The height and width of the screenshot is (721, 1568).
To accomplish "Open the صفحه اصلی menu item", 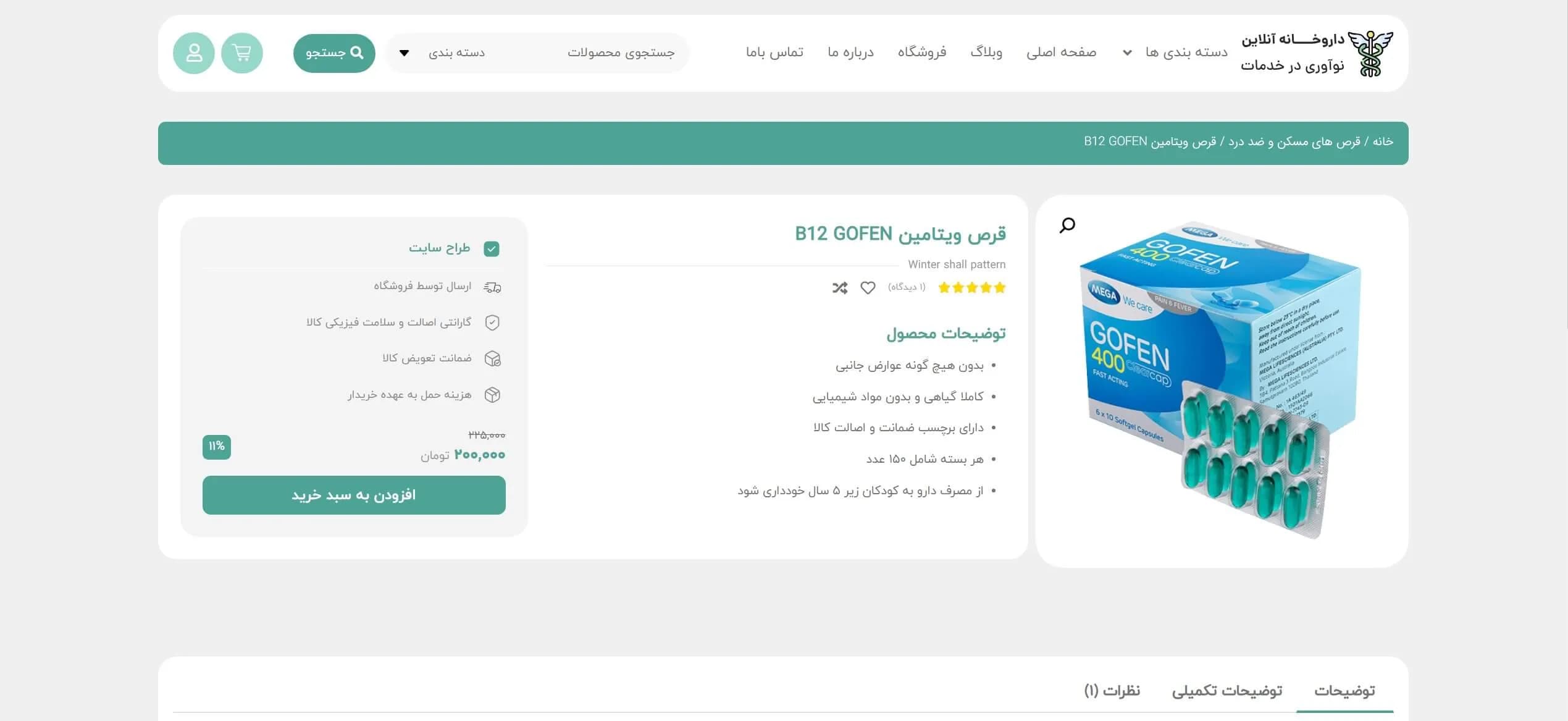I will pyautogui.click(x=1061, y=53).
